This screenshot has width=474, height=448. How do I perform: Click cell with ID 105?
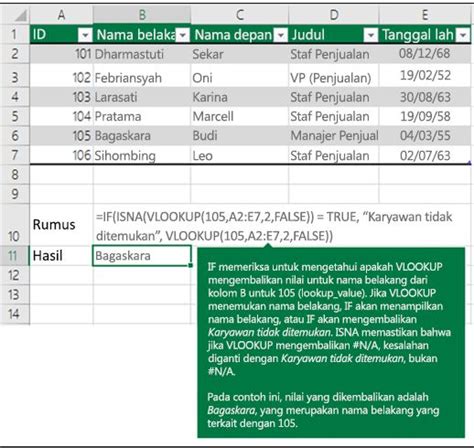click(61, 135)
